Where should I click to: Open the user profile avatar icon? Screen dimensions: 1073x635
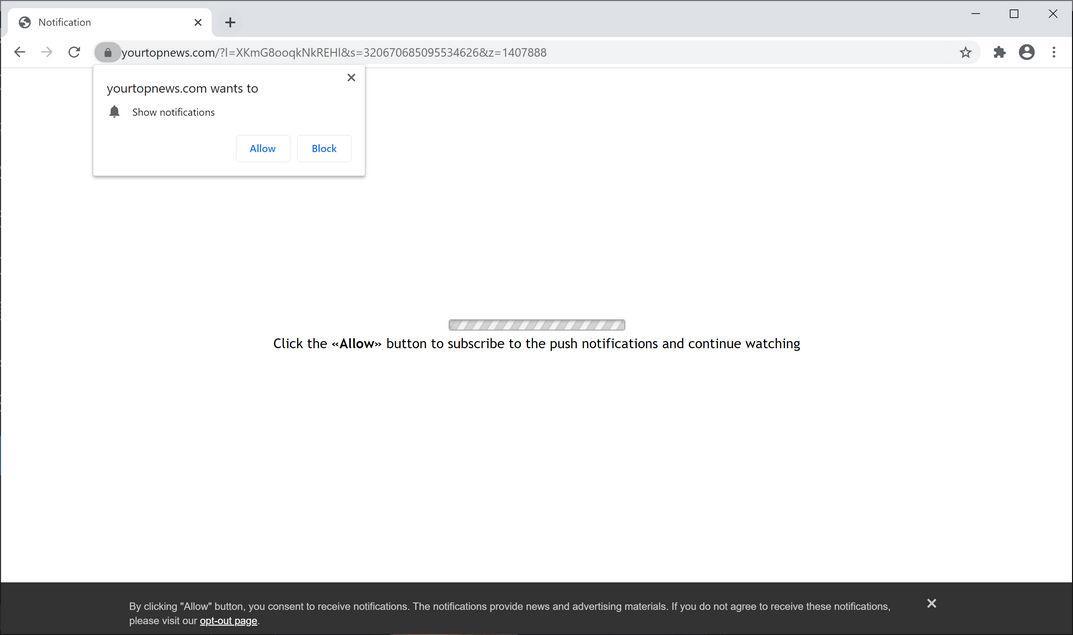pos(1026,52)
